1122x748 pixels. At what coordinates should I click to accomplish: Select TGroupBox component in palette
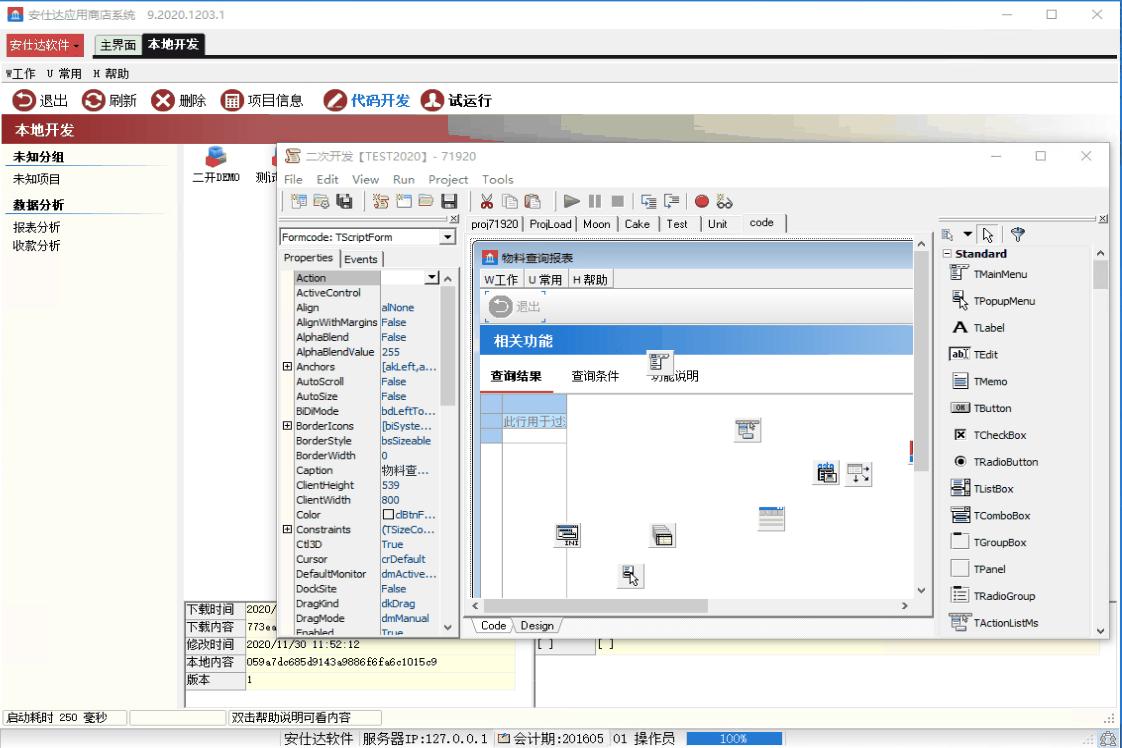click(x=988, y=542)
